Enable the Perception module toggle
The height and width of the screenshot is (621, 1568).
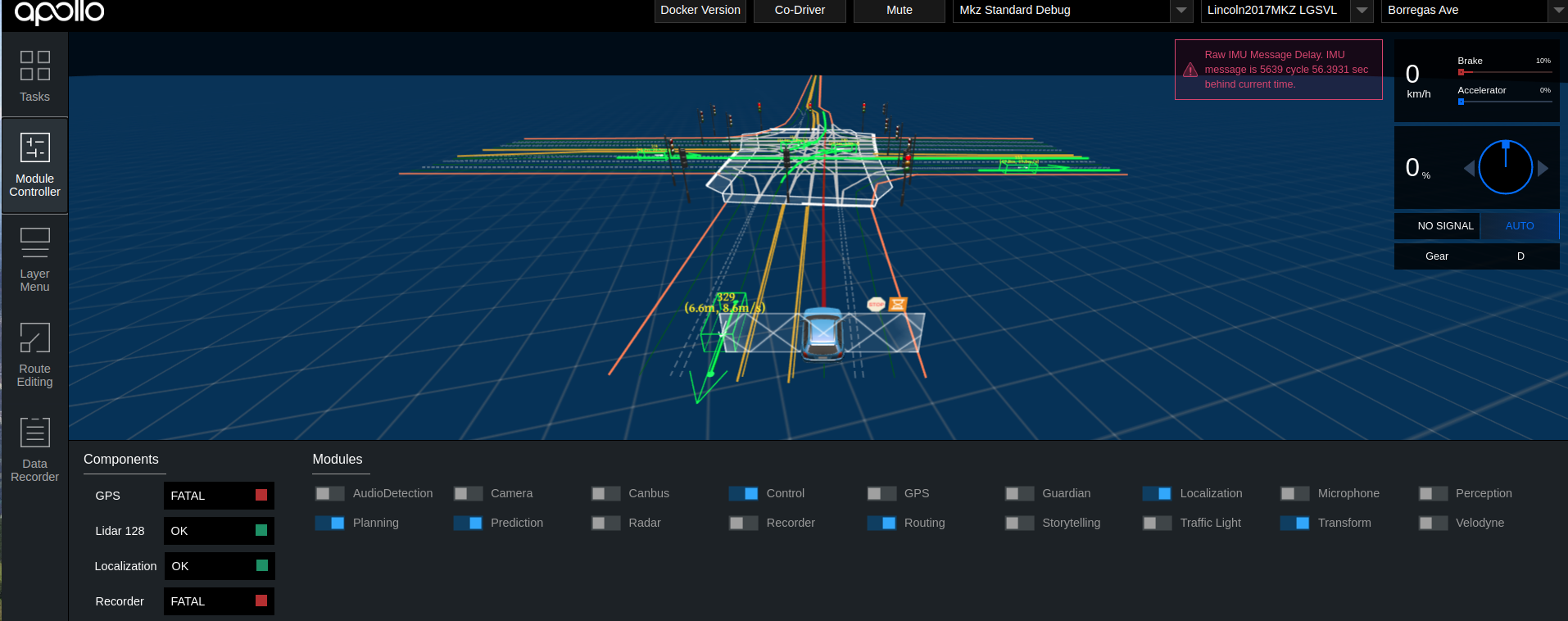coord(1433,493)
